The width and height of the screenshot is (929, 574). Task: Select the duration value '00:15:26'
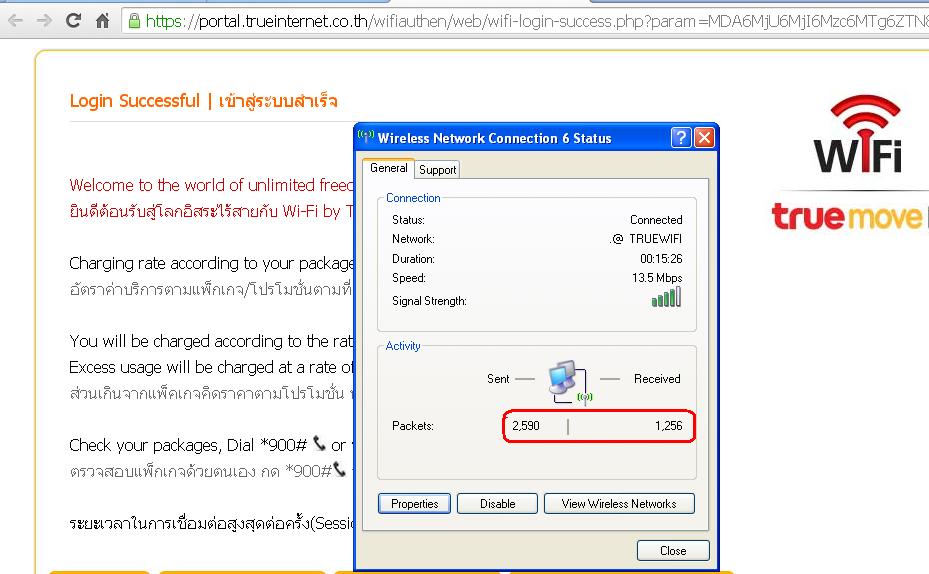pos(661,259)
